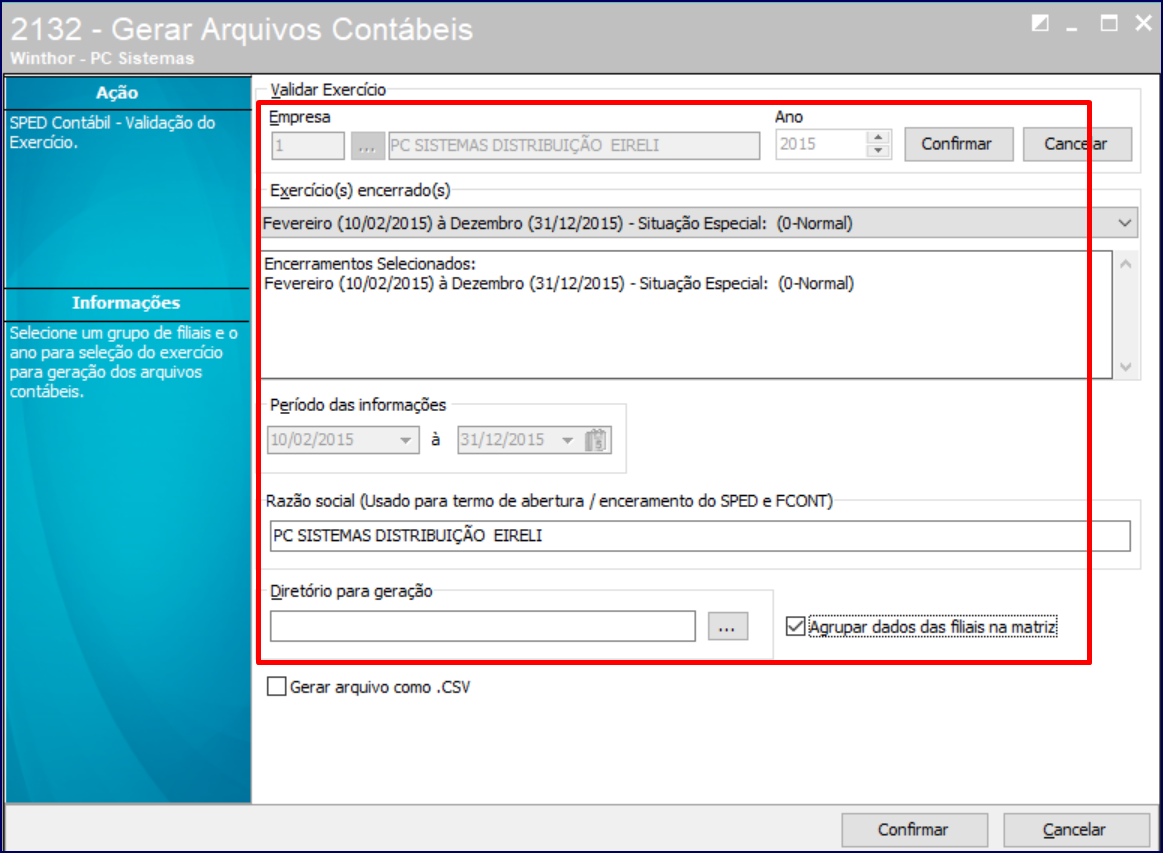Increase the Ano value with up arrow
The image size is (1163, 853).
click(878, 137)
